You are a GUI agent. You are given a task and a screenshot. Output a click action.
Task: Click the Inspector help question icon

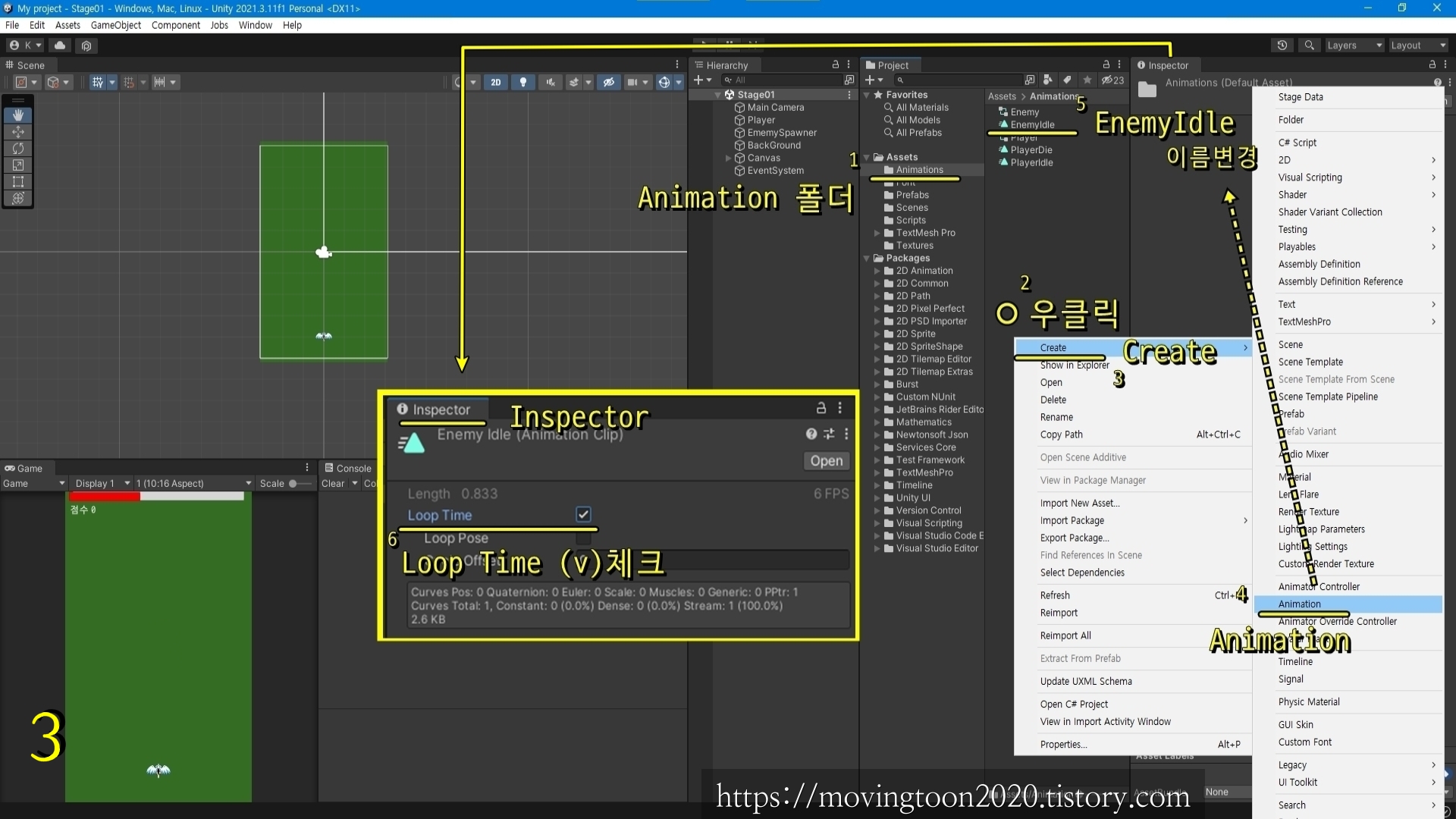[x=1437, y=82]
